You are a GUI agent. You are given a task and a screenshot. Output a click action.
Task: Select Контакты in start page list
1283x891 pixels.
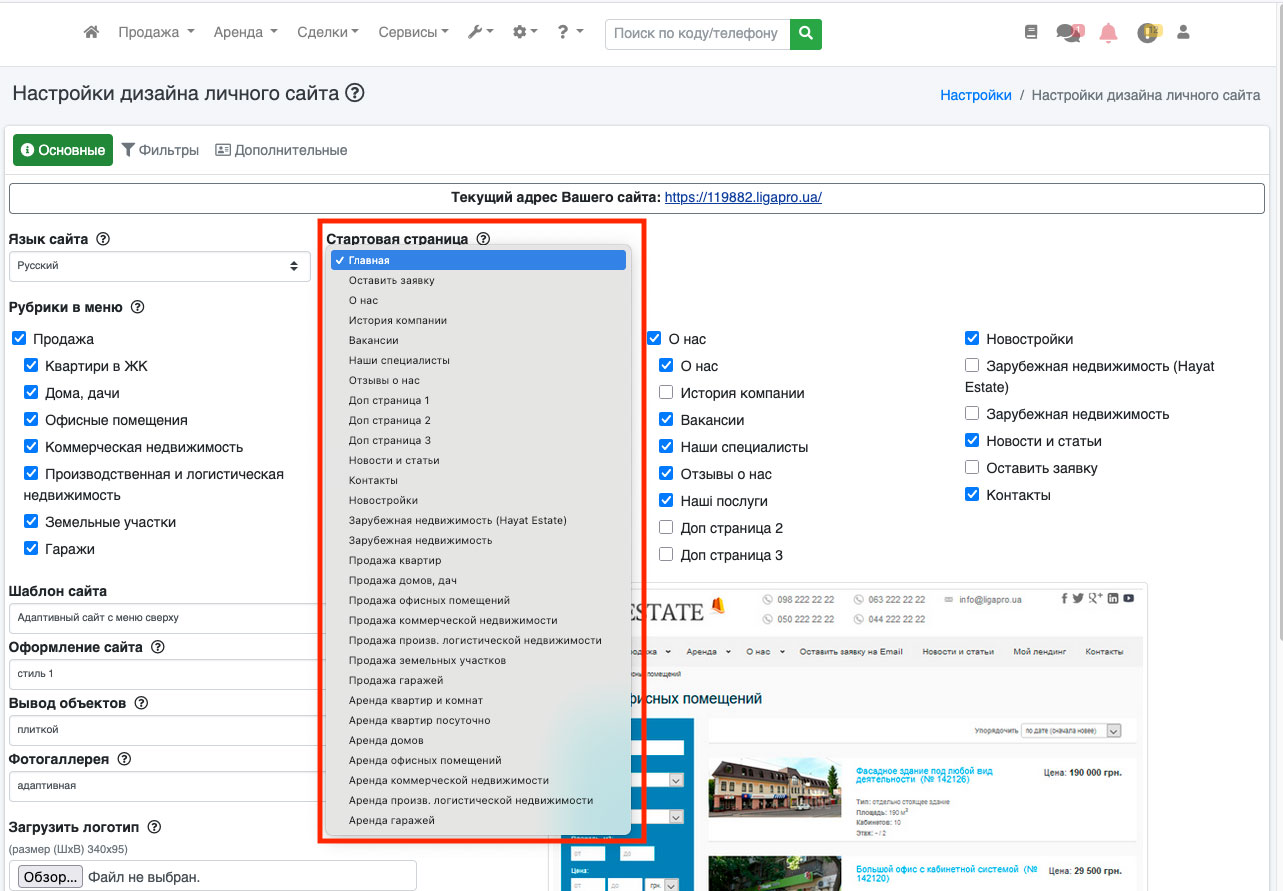pyautogui.click(x=373, y=480)
